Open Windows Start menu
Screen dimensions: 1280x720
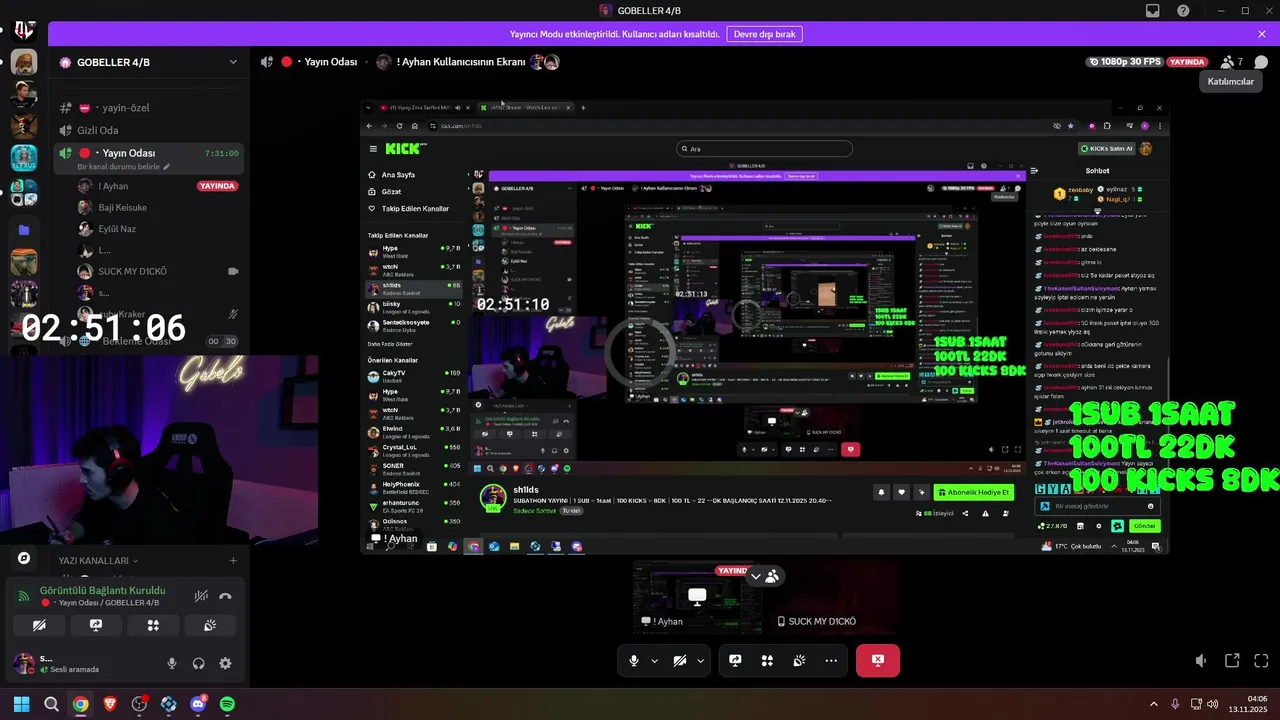[21, 704]
